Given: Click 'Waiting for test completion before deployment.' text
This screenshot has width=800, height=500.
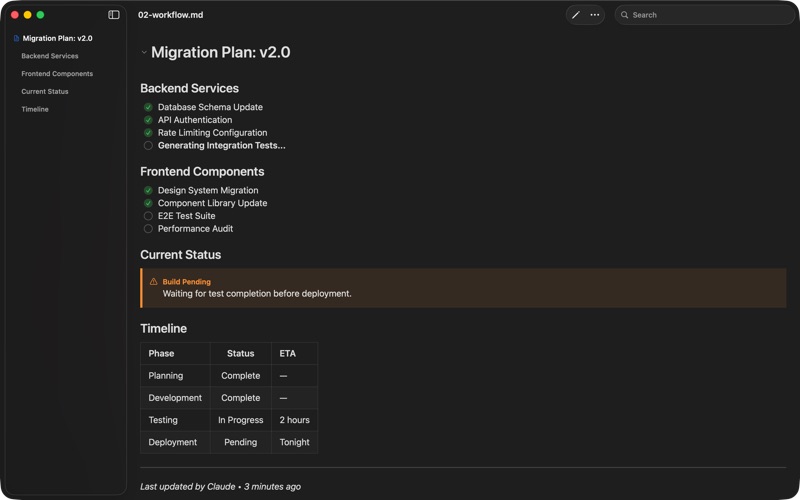Looking at the screenshot, I should [x=257, y=294].
